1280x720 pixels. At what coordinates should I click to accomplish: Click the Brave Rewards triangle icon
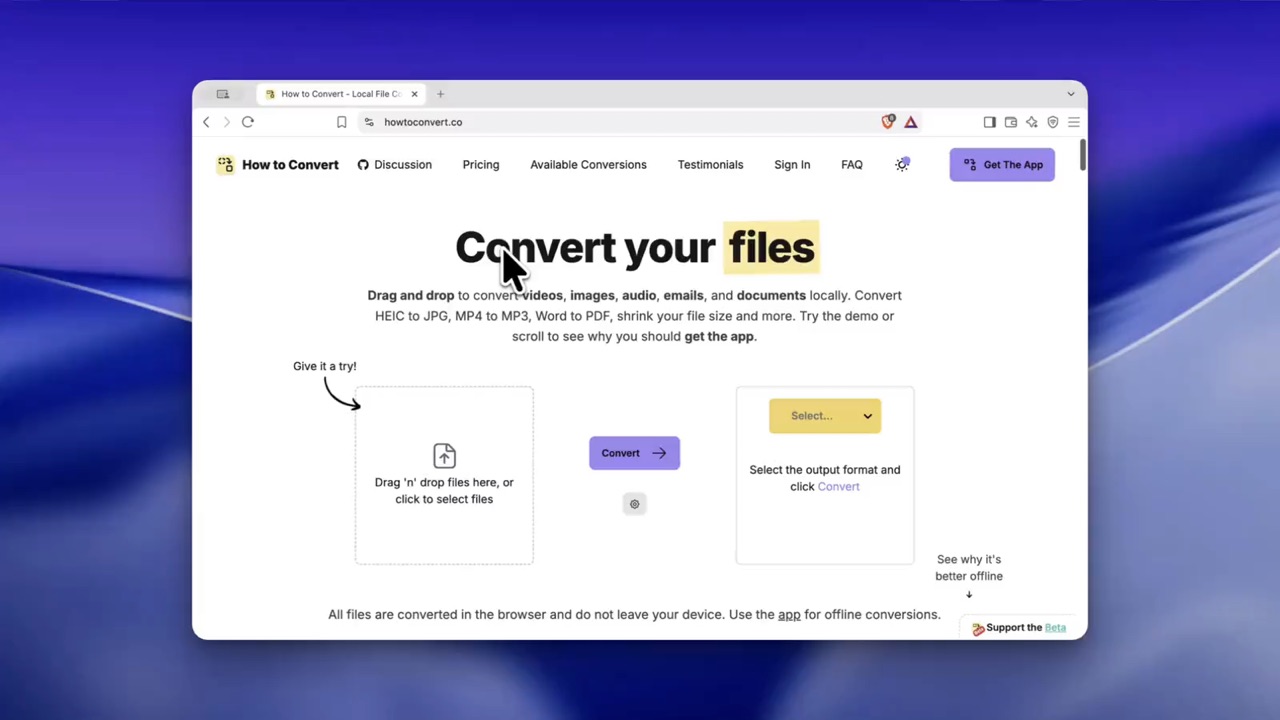[x=911, y=122]
